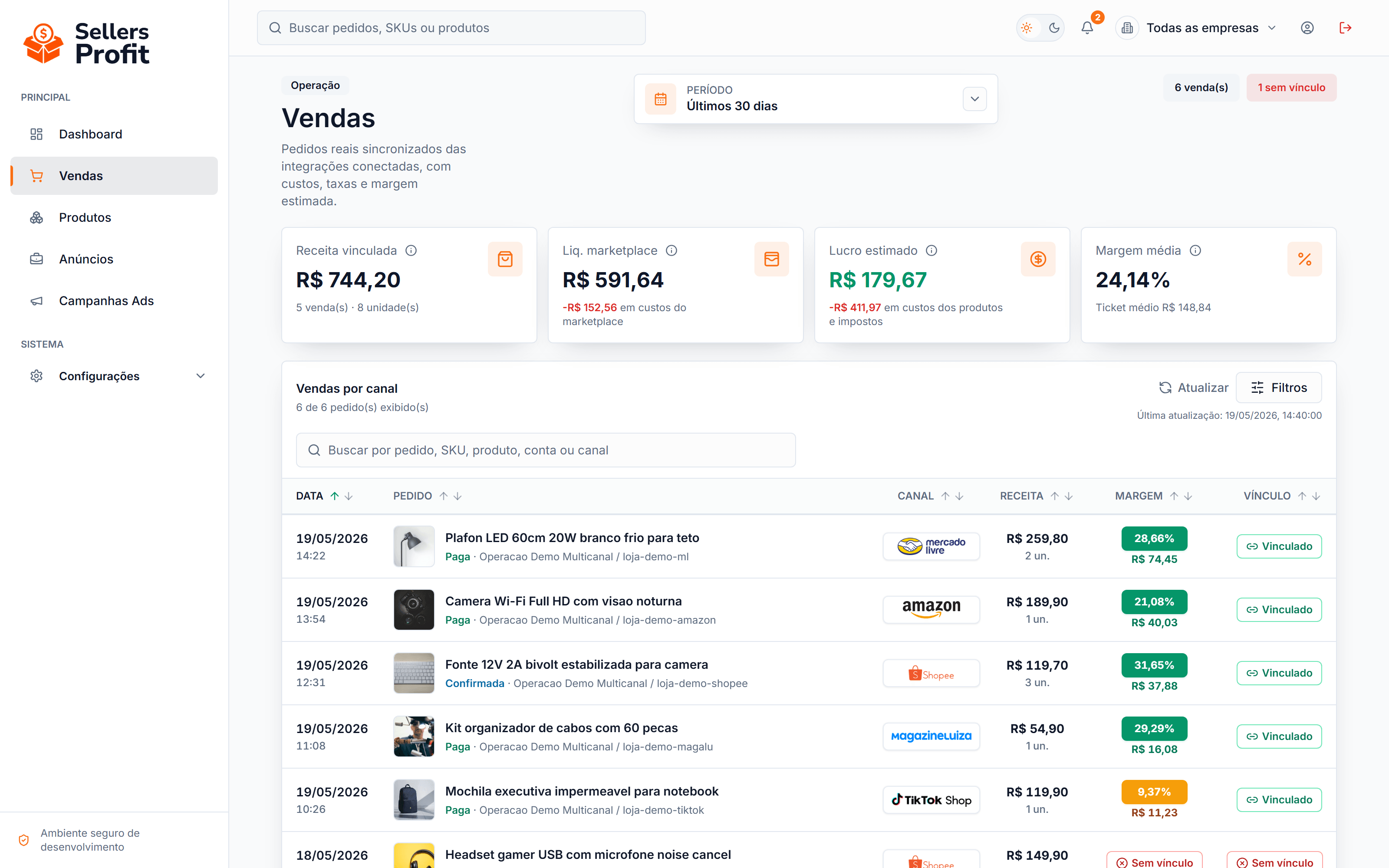1389x868 pixels.
Task: Click the Operação breadcrumb tag
Action: coord(315,85)
